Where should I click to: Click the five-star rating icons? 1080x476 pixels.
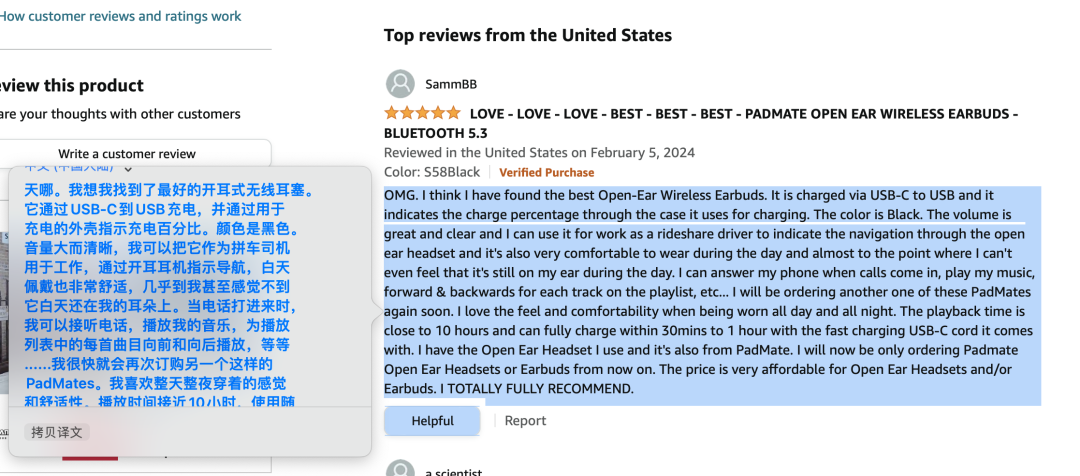point(422,113)
